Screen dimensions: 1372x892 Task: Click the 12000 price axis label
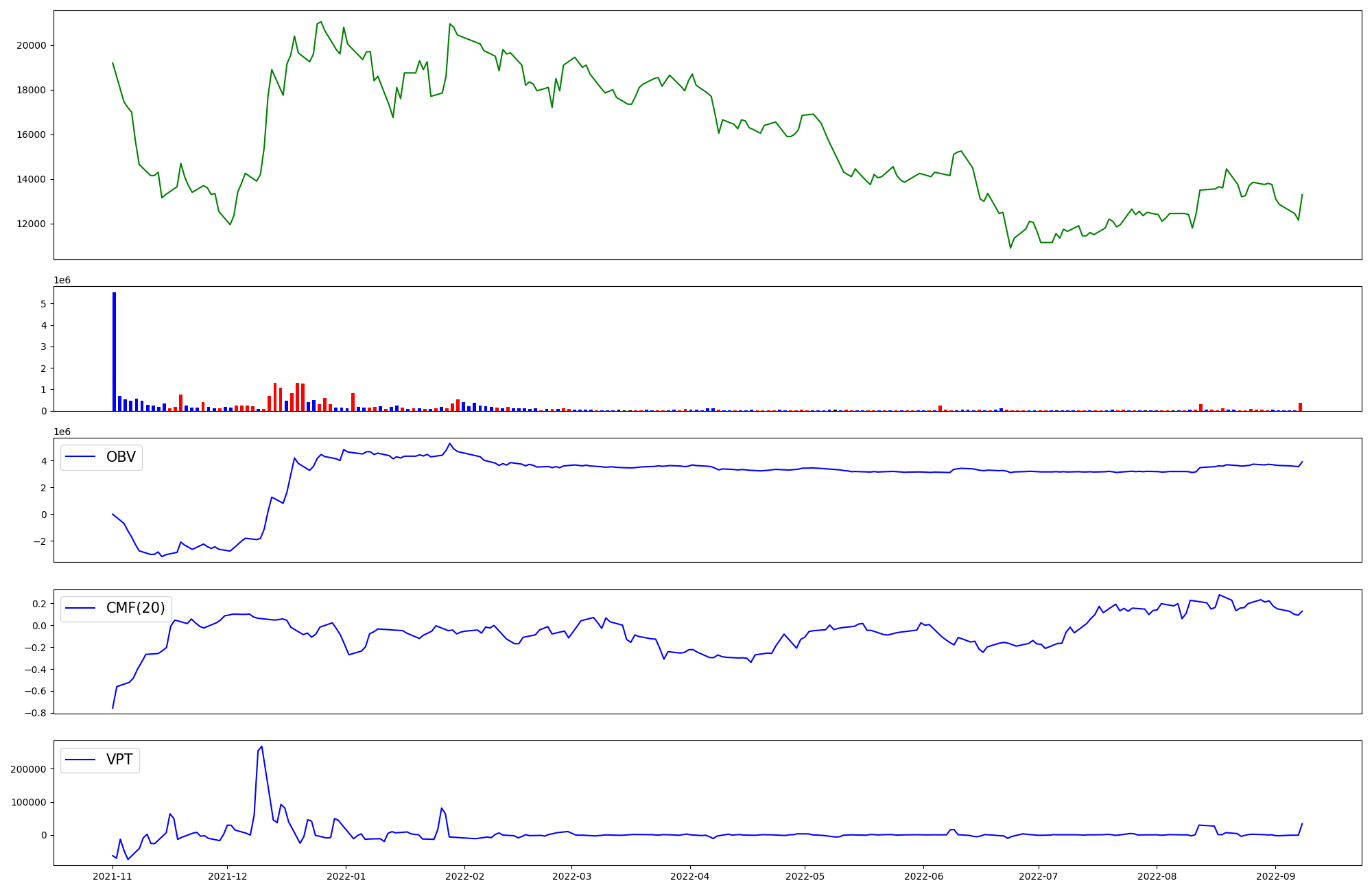pos(32,224)
